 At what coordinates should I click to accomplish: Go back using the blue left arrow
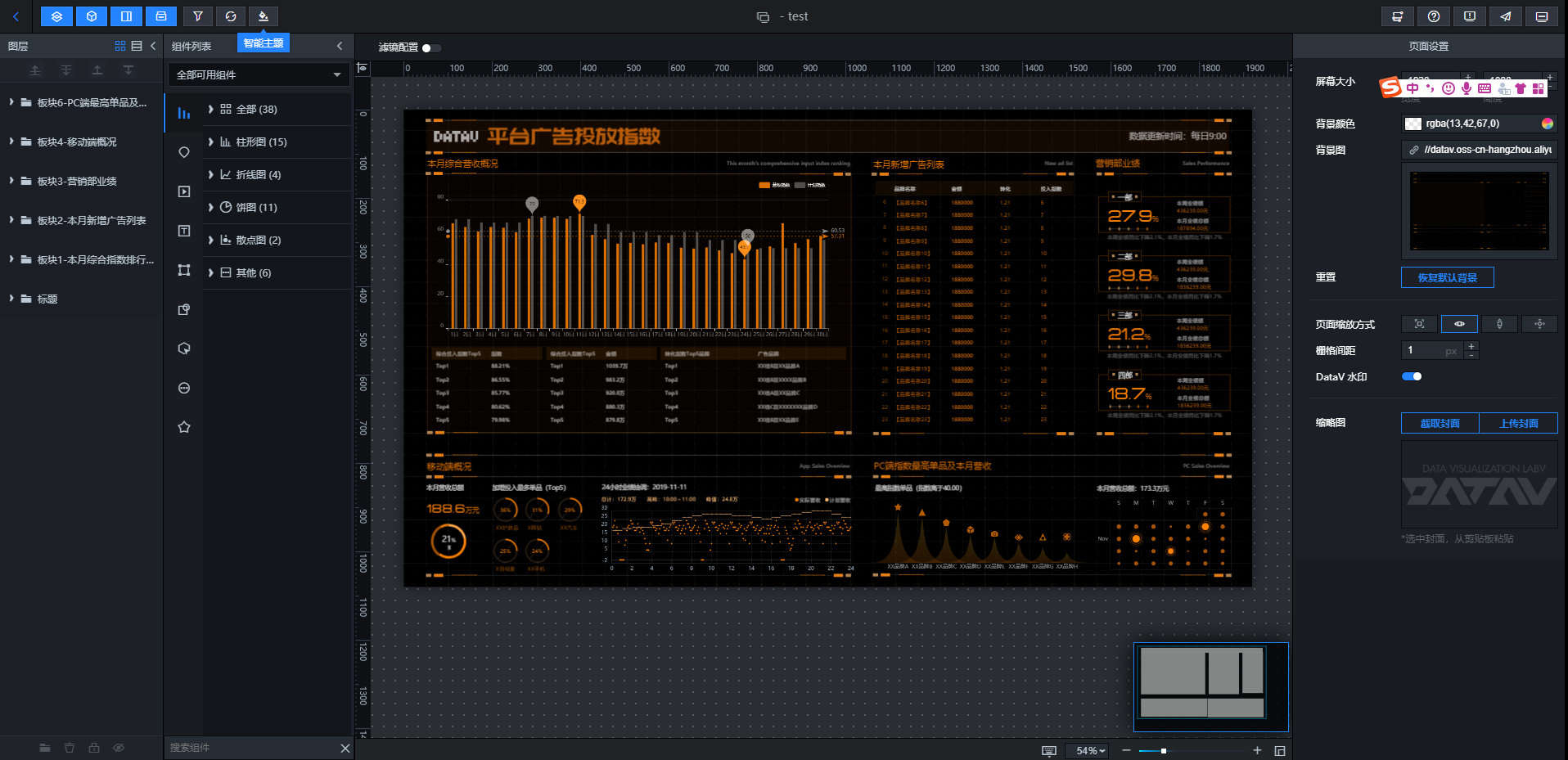16,16
